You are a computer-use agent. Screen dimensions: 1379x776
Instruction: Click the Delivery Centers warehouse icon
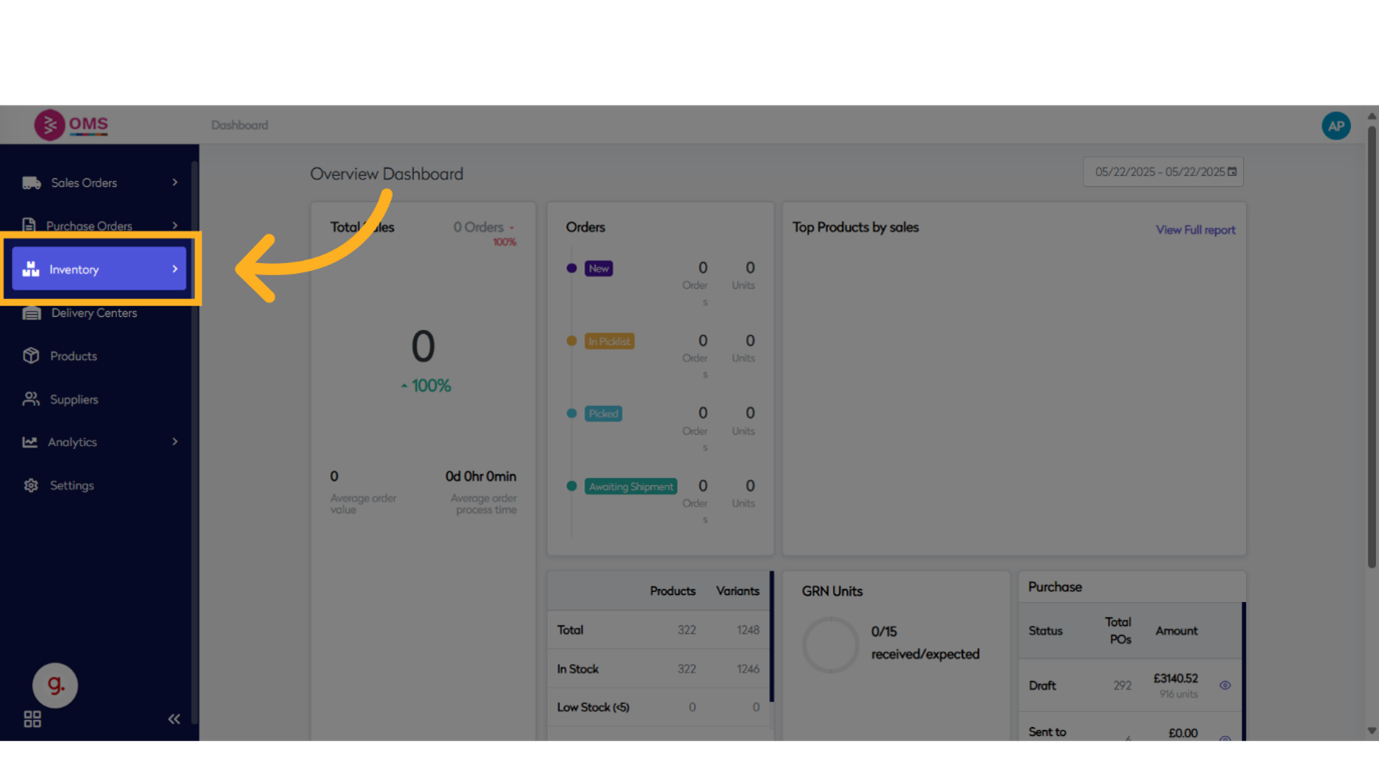pos(32,313)
